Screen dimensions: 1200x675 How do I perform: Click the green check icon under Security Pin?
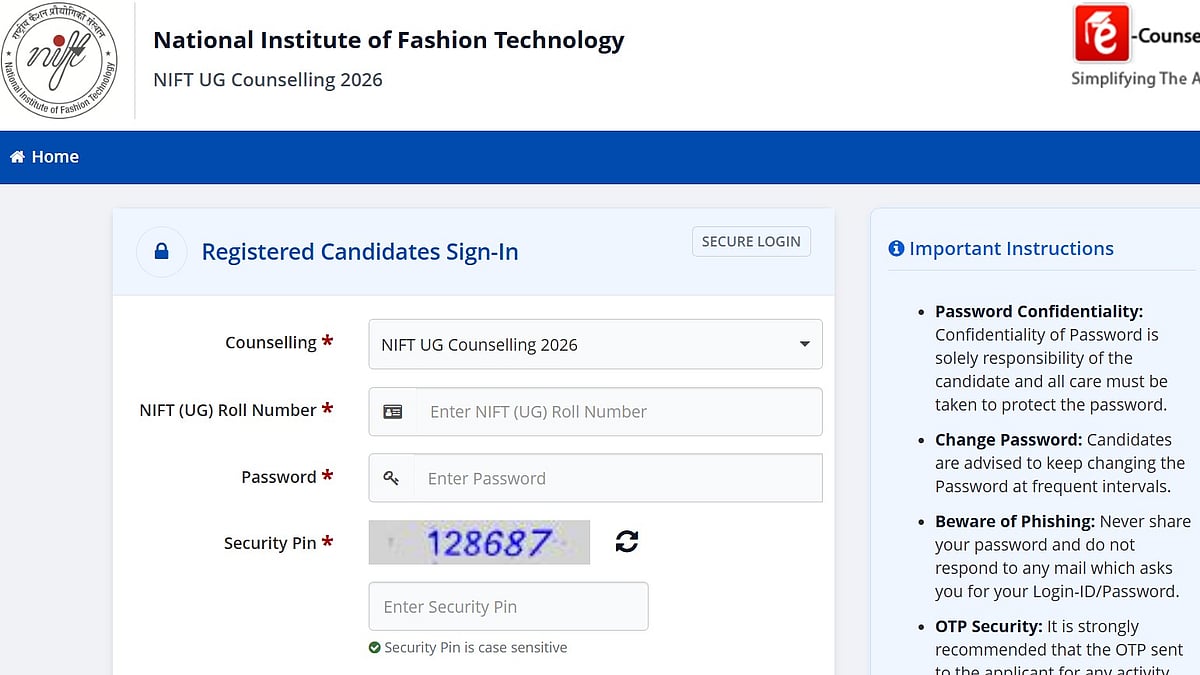coord(375,648)
